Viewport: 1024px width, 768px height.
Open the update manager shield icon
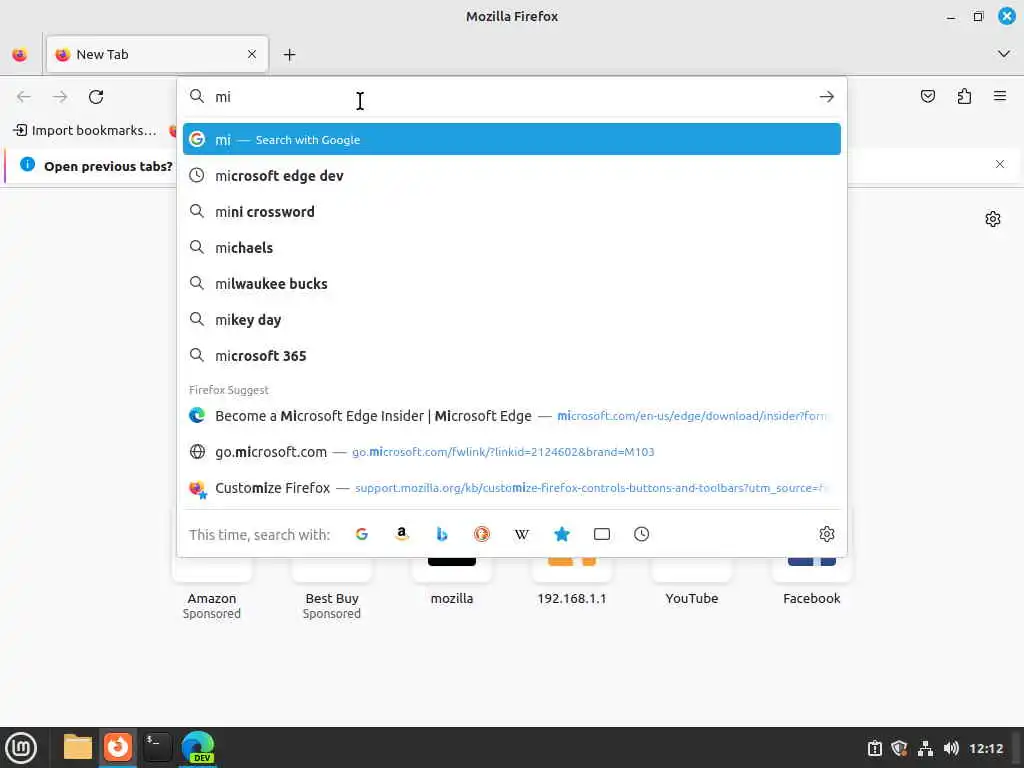pos(899,748)
